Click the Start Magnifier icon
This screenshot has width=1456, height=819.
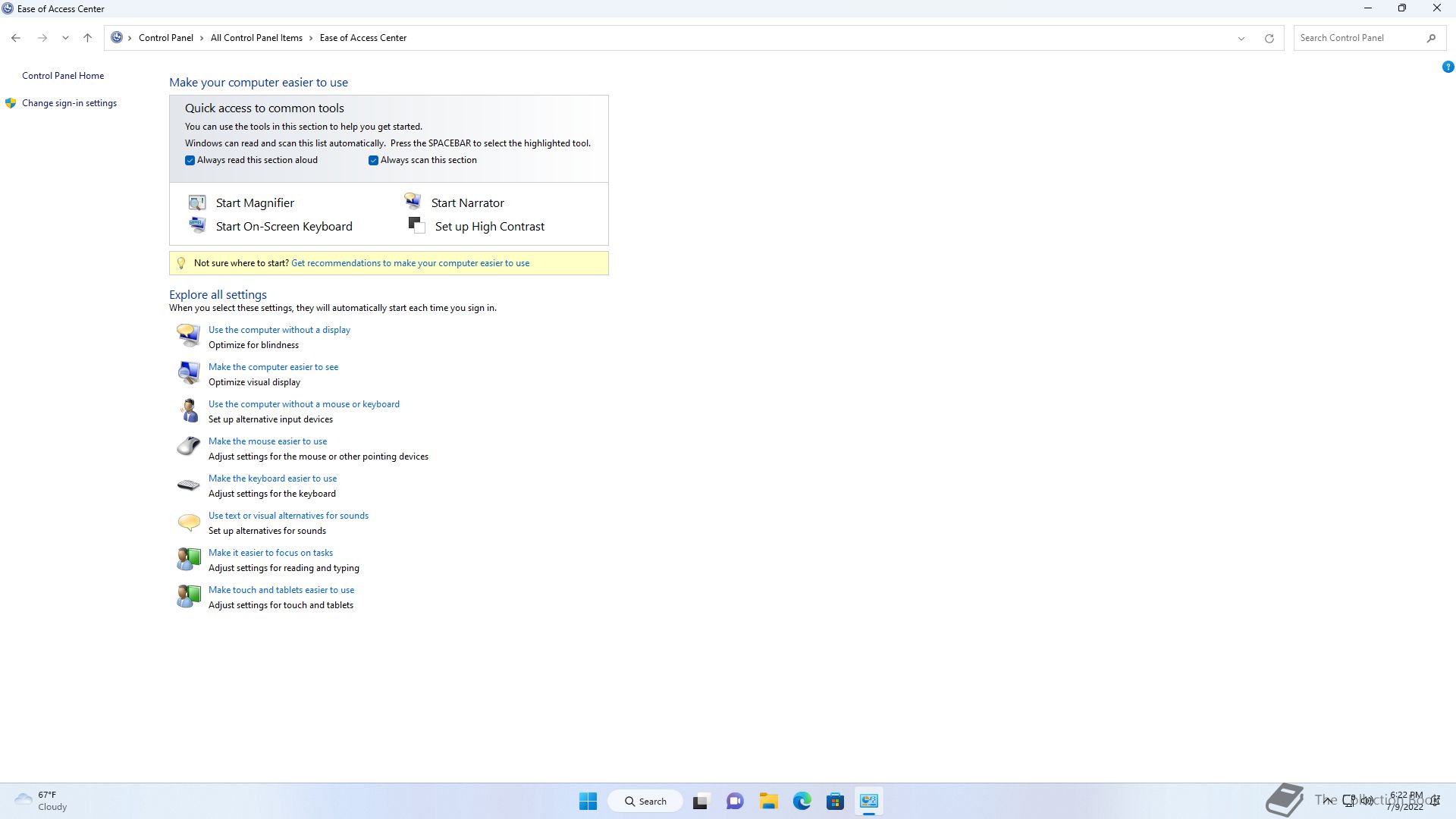click(197, 202)
